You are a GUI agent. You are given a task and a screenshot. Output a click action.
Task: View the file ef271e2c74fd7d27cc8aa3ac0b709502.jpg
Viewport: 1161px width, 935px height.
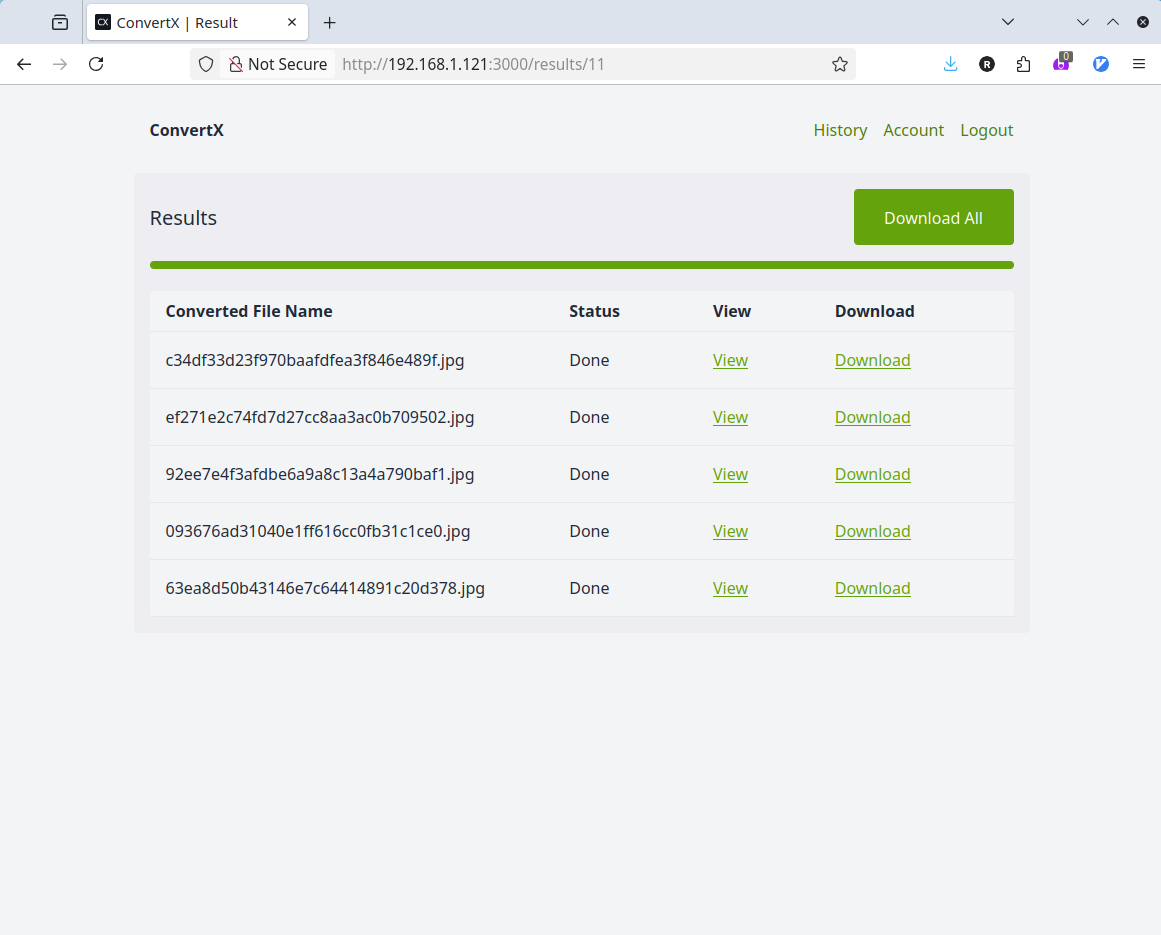click(x=730, y=417)
